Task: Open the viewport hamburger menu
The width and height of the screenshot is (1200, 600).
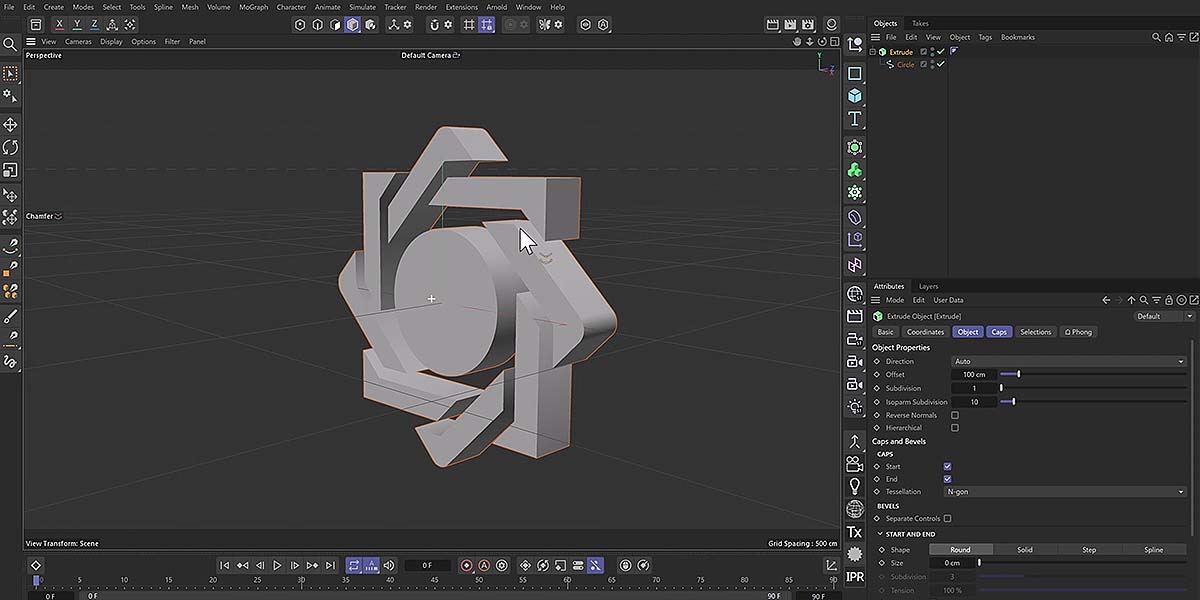Action: tap(31, 41)
